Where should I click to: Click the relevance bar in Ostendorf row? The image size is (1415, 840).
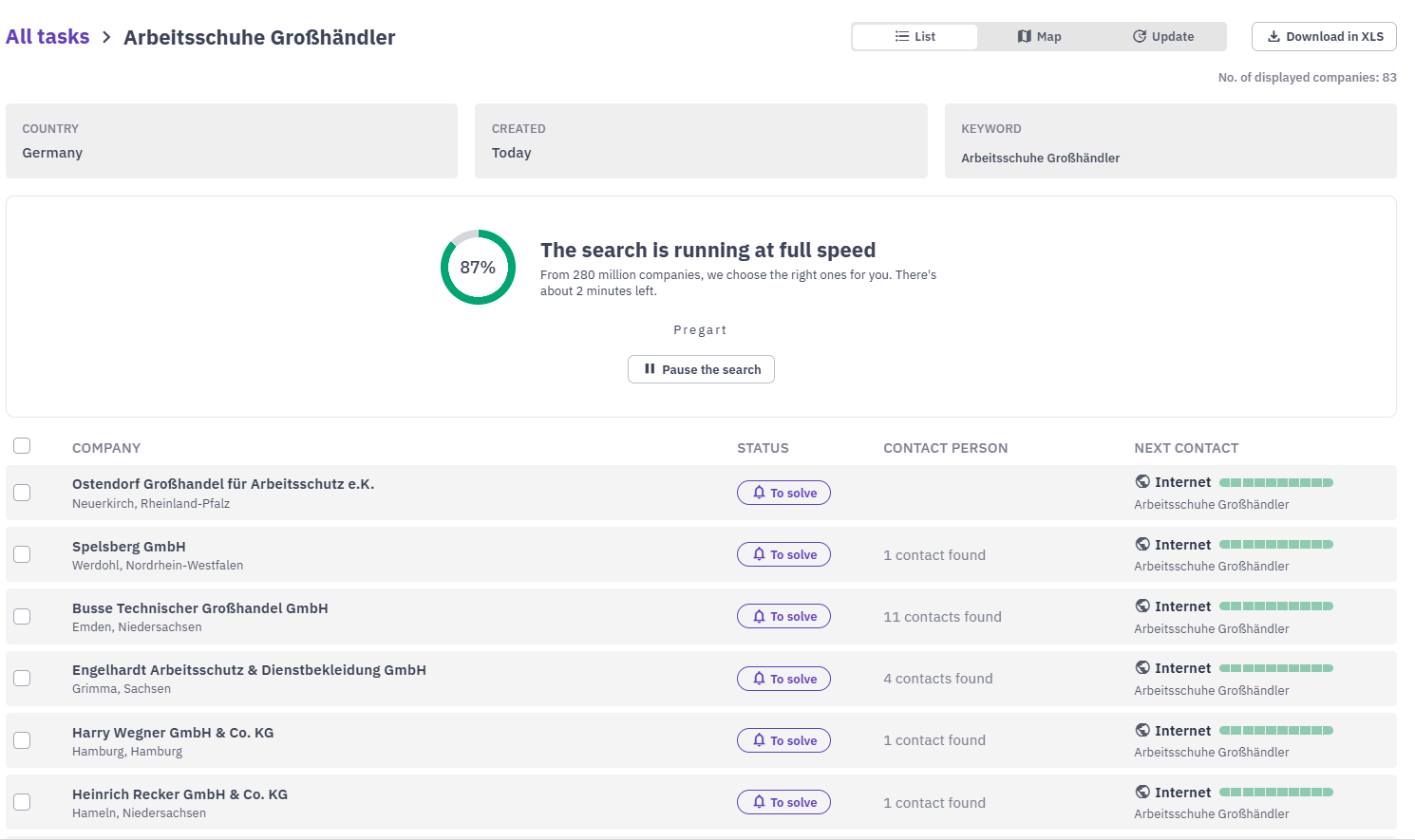(1276, 482)
